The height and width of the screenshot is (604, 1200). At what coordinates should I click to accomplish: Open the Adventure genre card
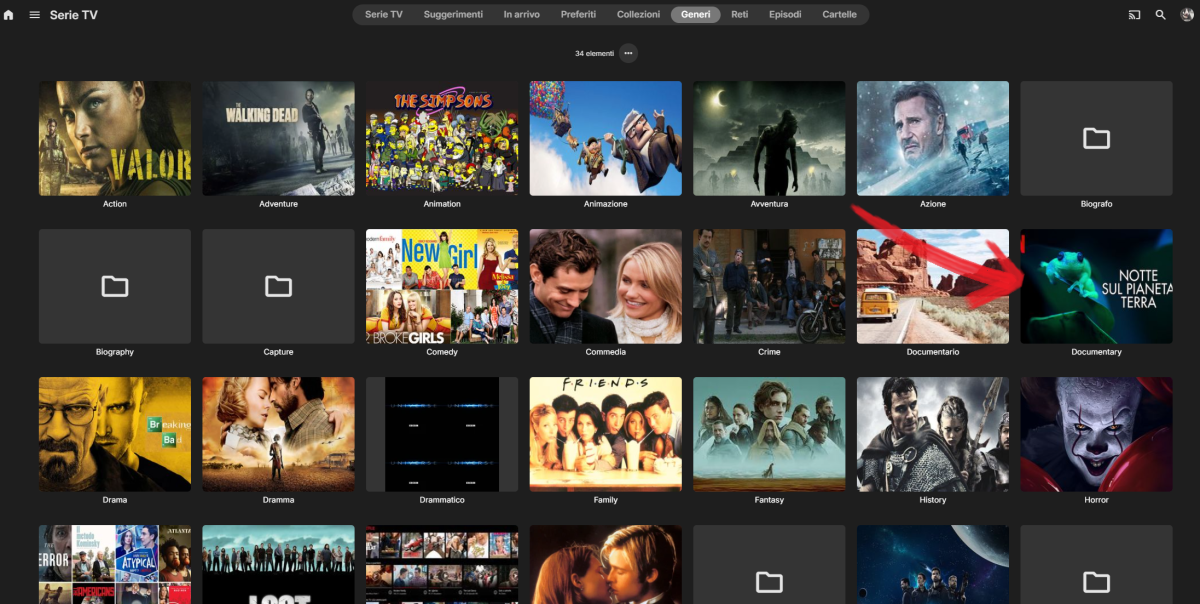pos(278,138)
